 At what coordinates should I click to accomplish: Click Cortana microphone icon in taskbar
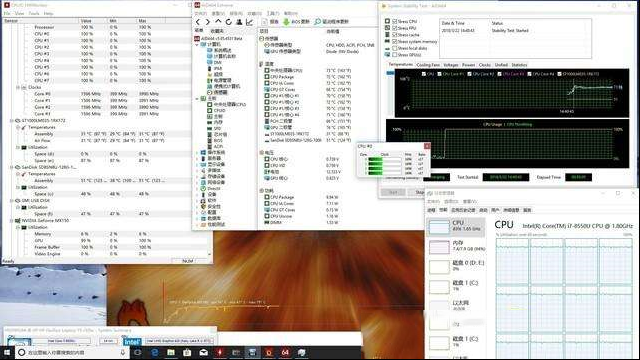pyautogui.click(x=122, y=352)
